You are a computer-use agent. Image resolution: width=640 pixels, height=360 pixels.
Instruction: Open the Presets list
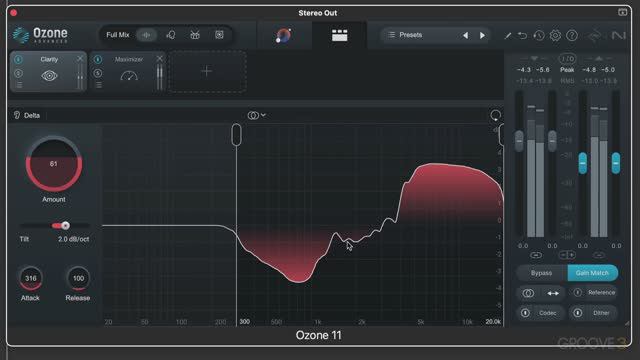coord(410,35)
